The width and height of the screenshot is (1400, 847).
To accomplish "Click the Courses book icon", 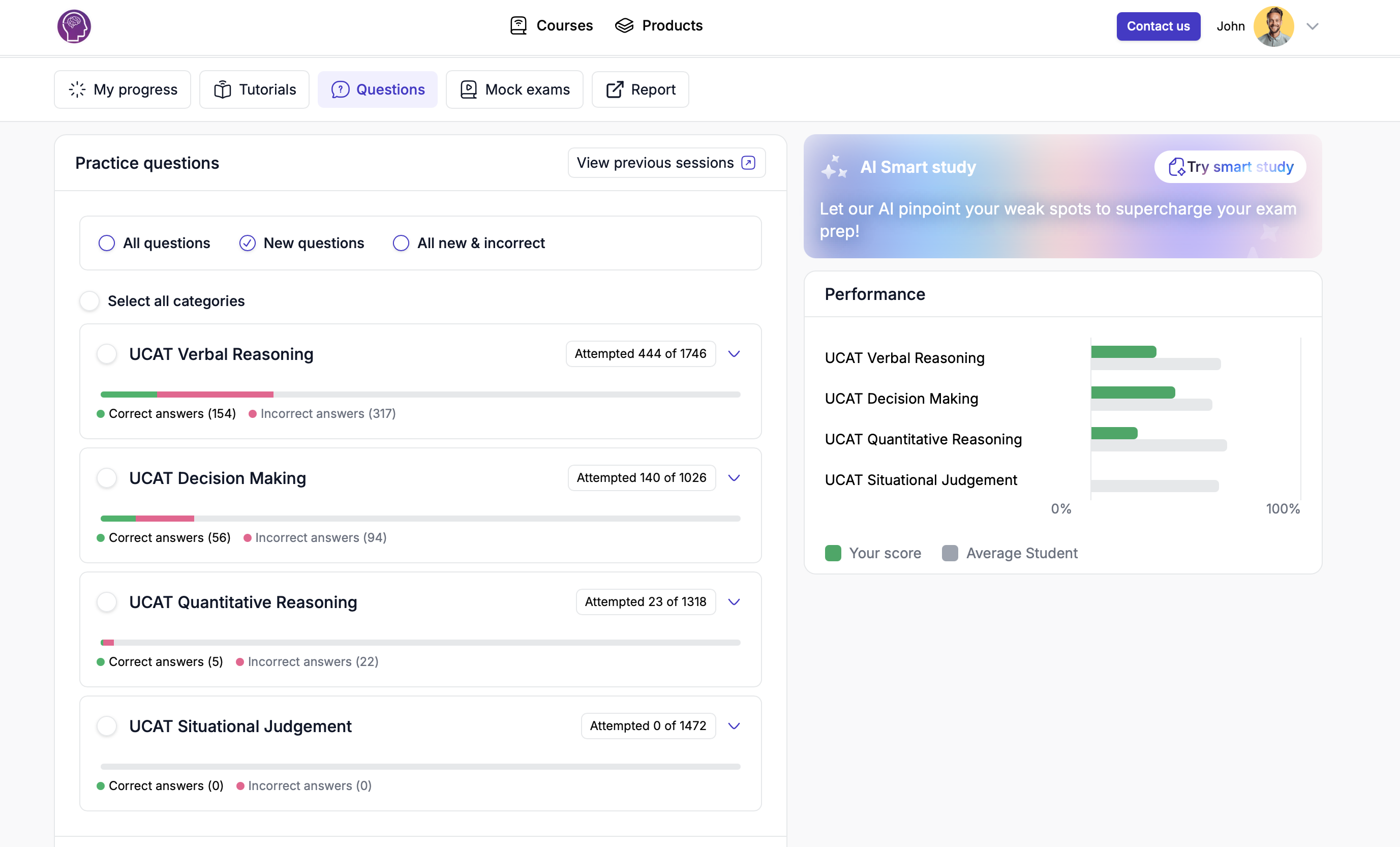I will pyautogui.click(x=518, y=25).
